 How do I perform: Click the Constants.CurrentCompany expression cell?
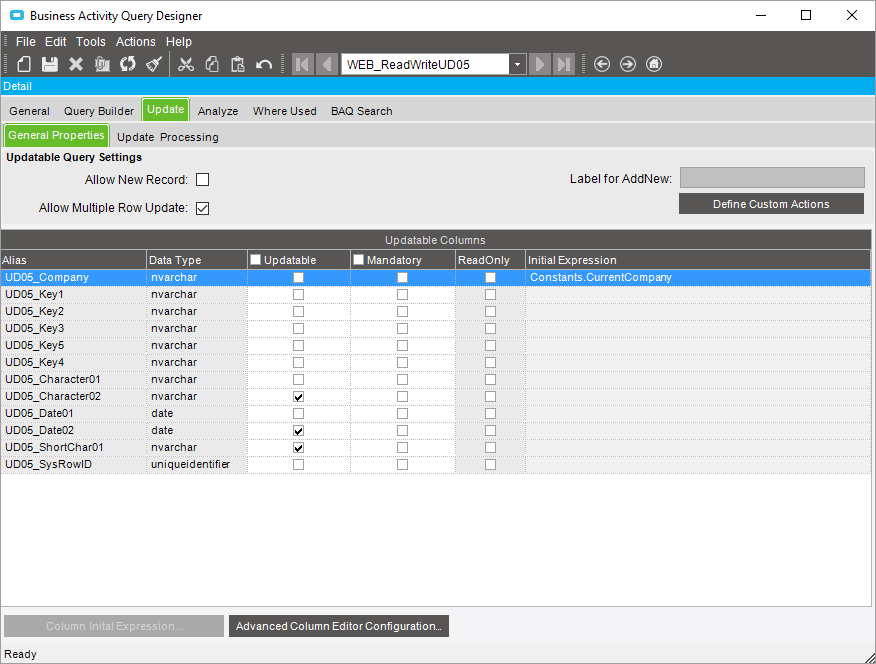pos(698,278)
